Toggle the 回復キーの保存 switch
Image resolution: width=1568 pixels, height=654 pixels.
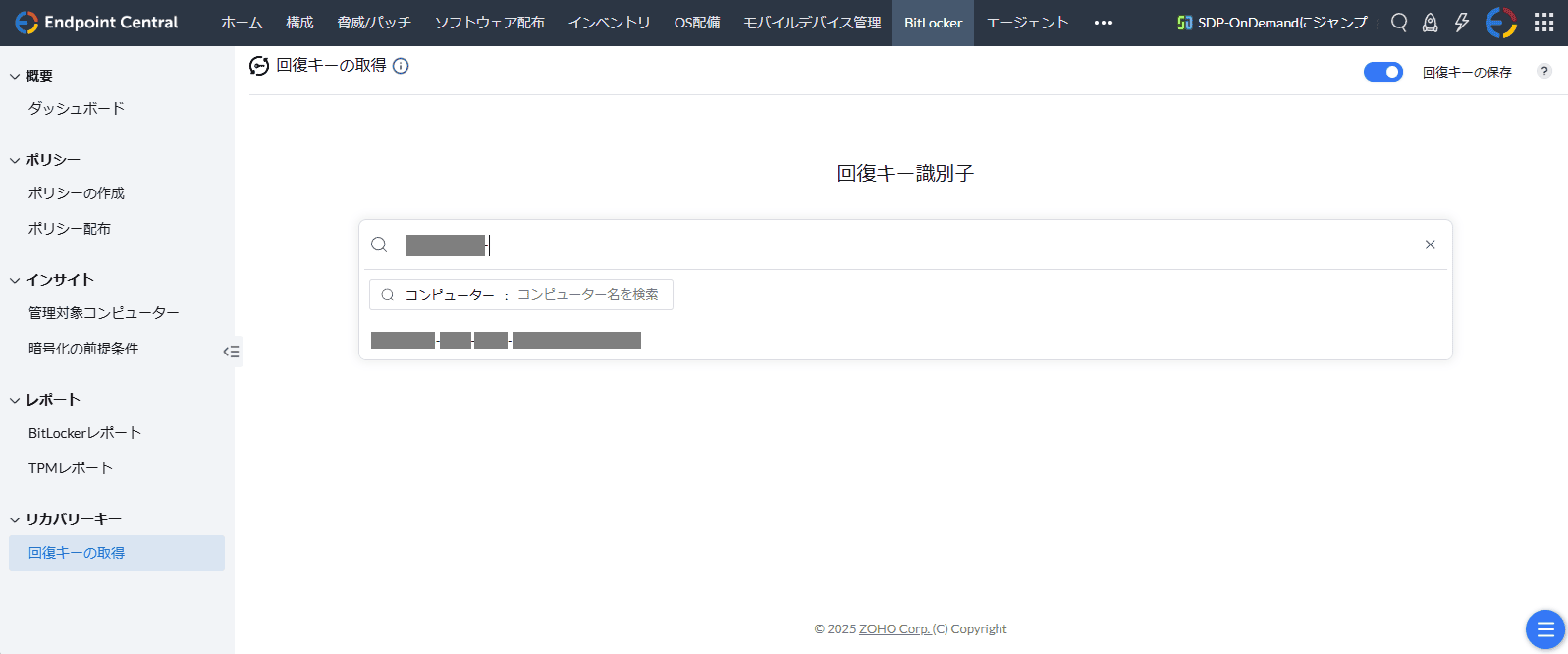1382,72
